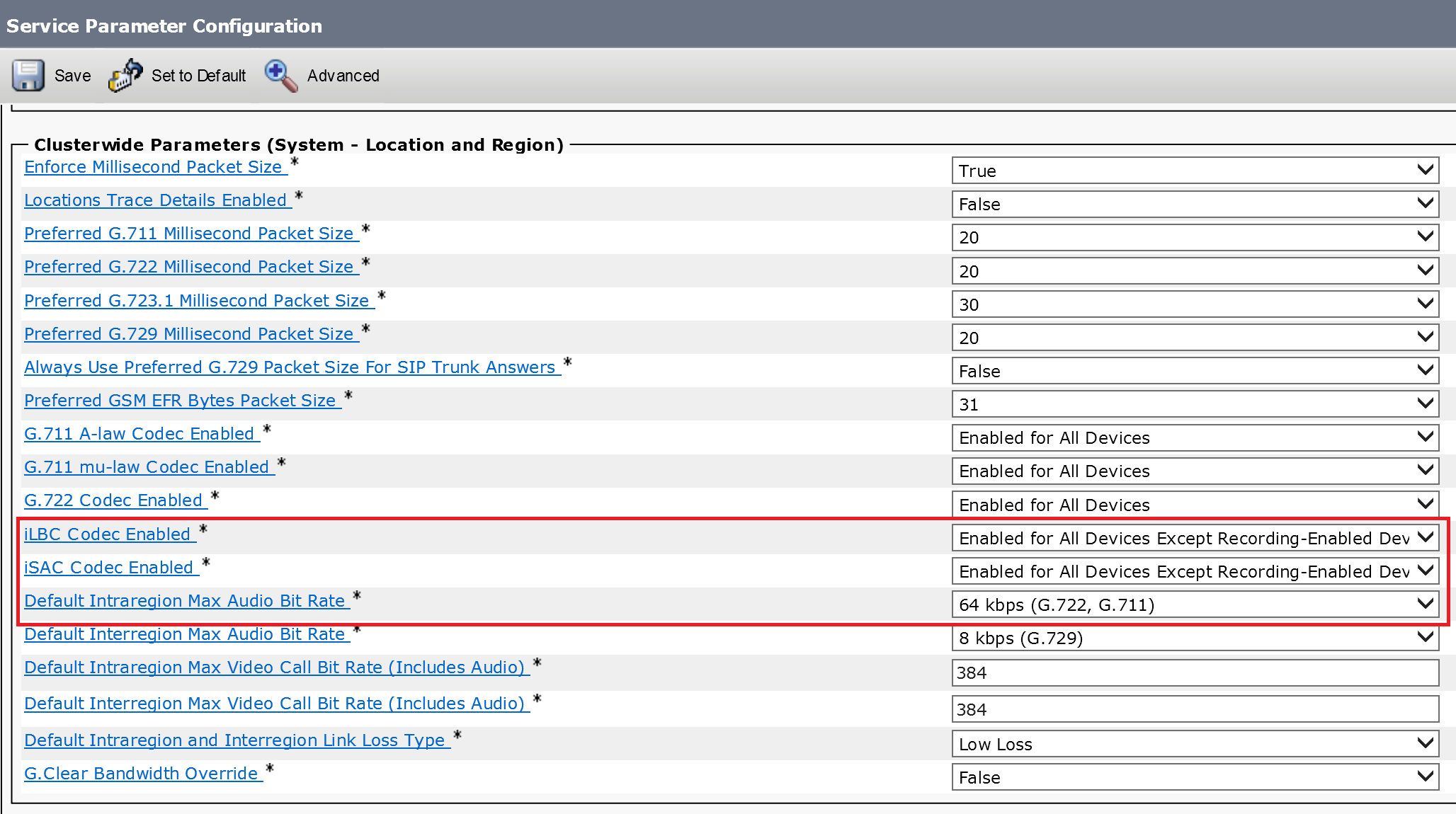The height and width of the screenshot is (814, 1456).
Task: Open Enforce Millisecond Packet Size link
Action: click(155, 167)
